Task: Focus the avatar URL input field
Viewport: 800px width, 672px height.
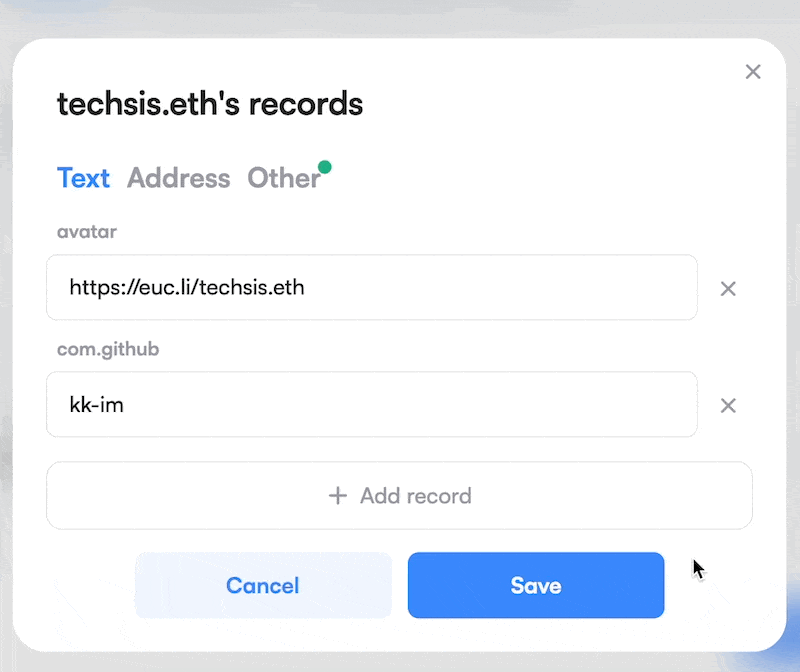Action: pos(372,287)
